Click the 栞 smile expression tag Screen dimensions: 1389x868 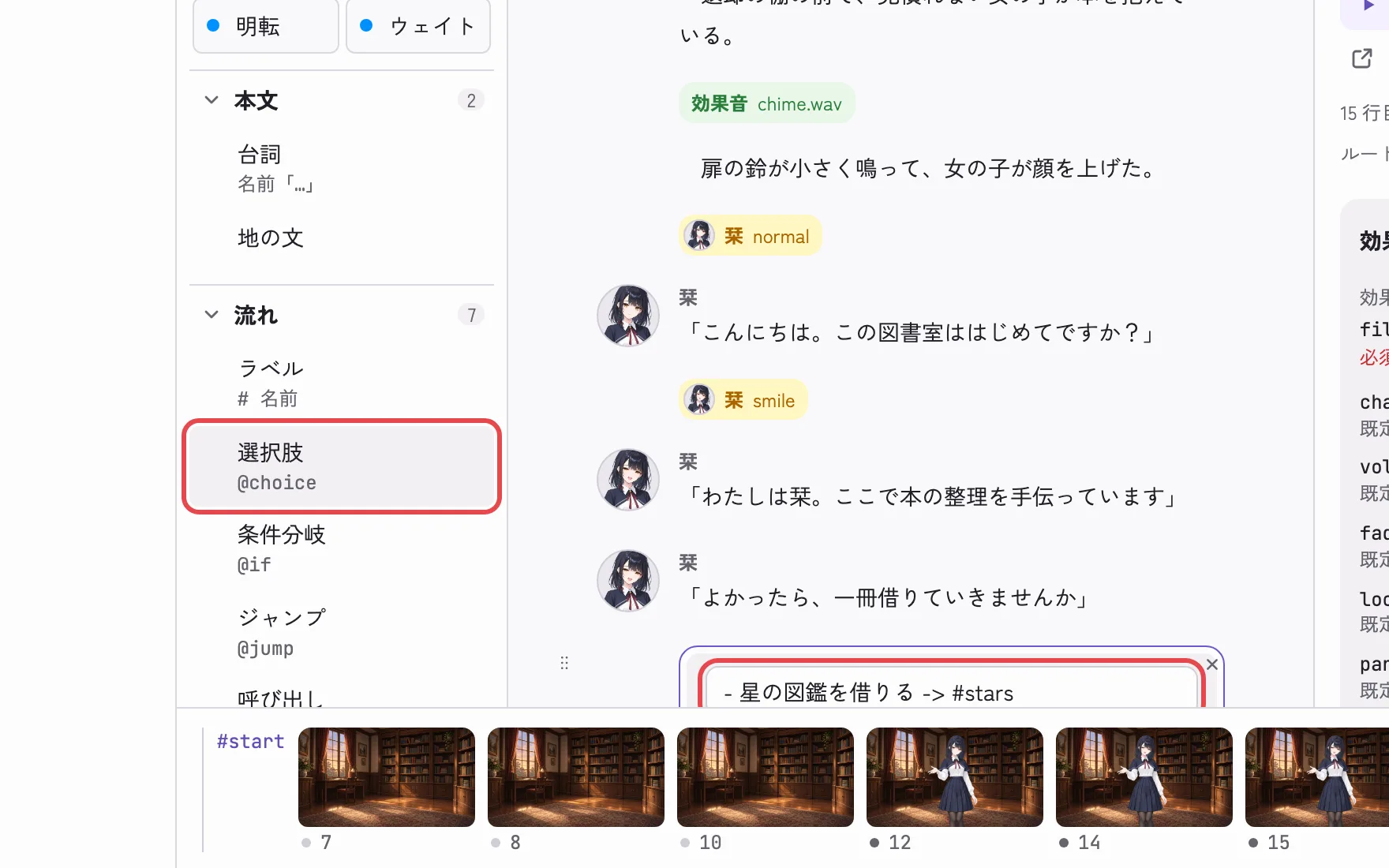[x=743, y=400]
